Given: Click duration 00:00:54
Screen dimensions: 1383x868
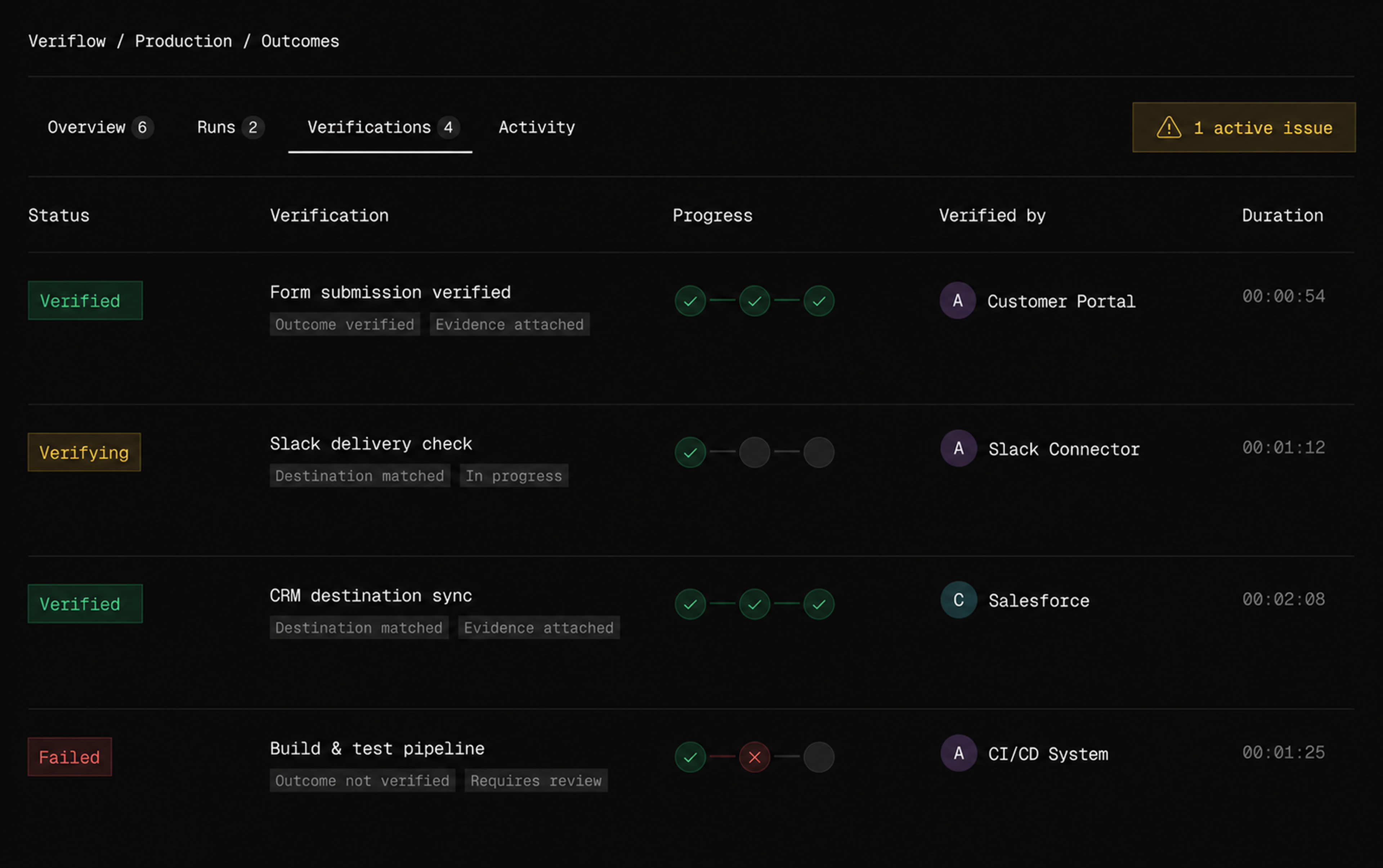Looking at the screenshot, I should click(1284, 296).
